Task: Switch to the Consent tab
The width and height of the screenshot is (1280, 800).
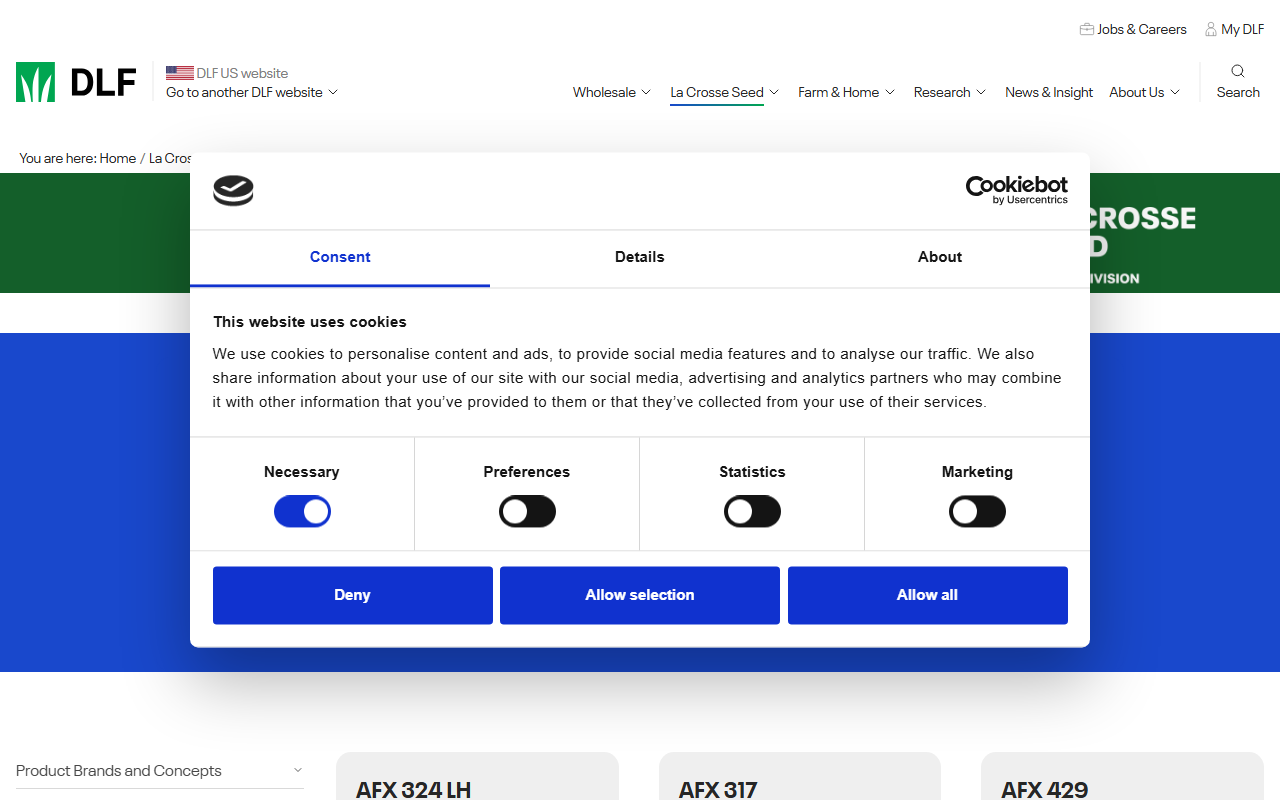Action: tap(340, 258)
